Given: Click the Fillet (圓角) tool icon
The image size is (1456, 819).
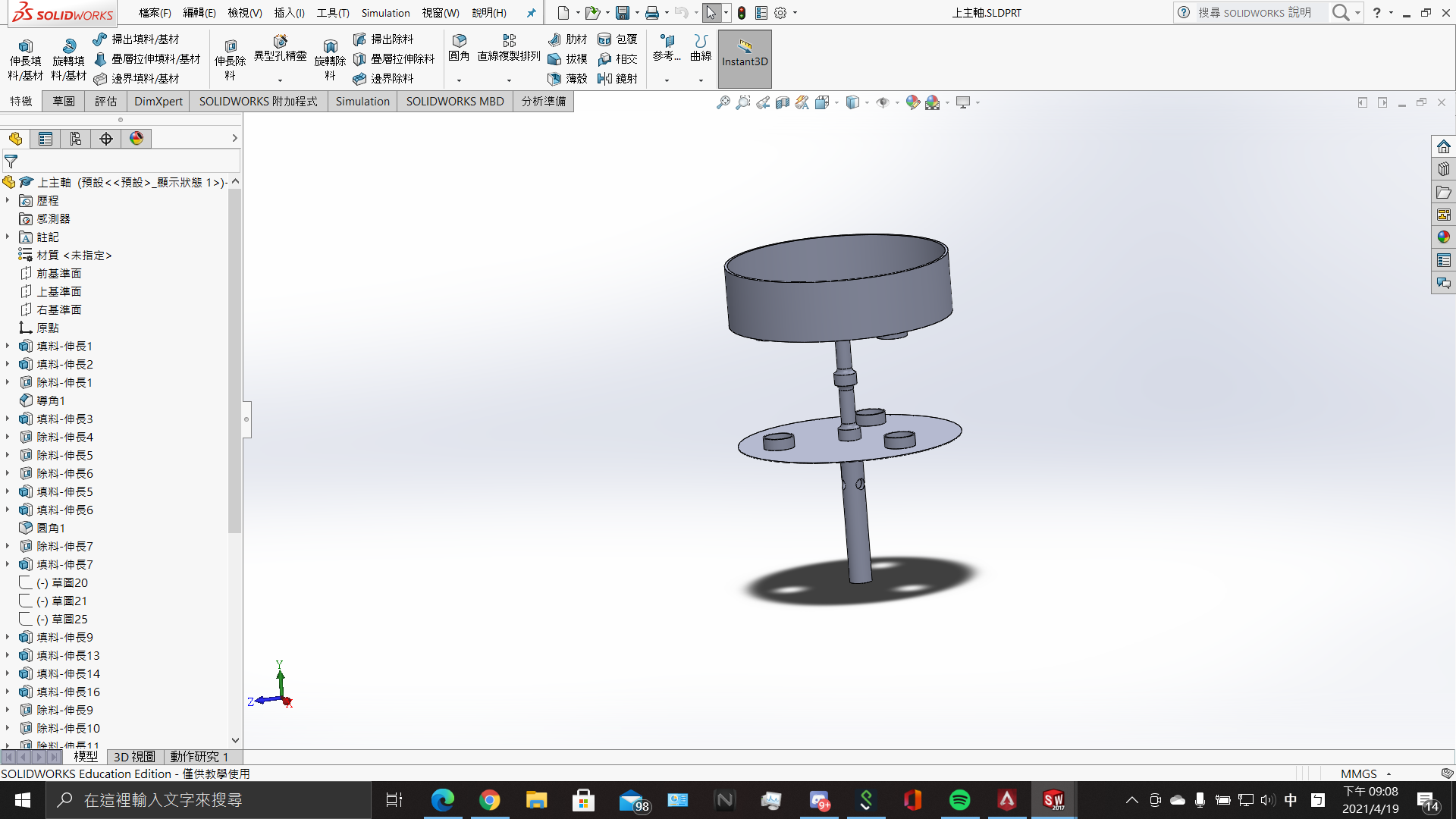Looking at the screenshot, I should tap(459, 41).
